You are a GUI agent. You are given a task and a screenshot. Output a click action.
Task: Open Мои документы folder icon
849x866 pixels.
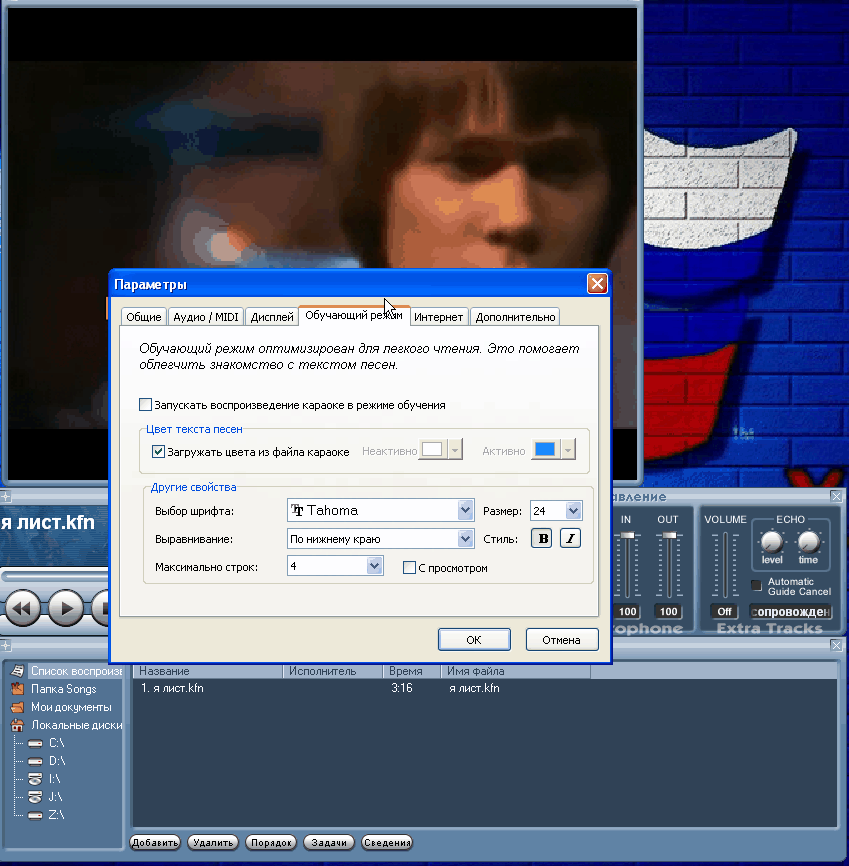(18, 707)
